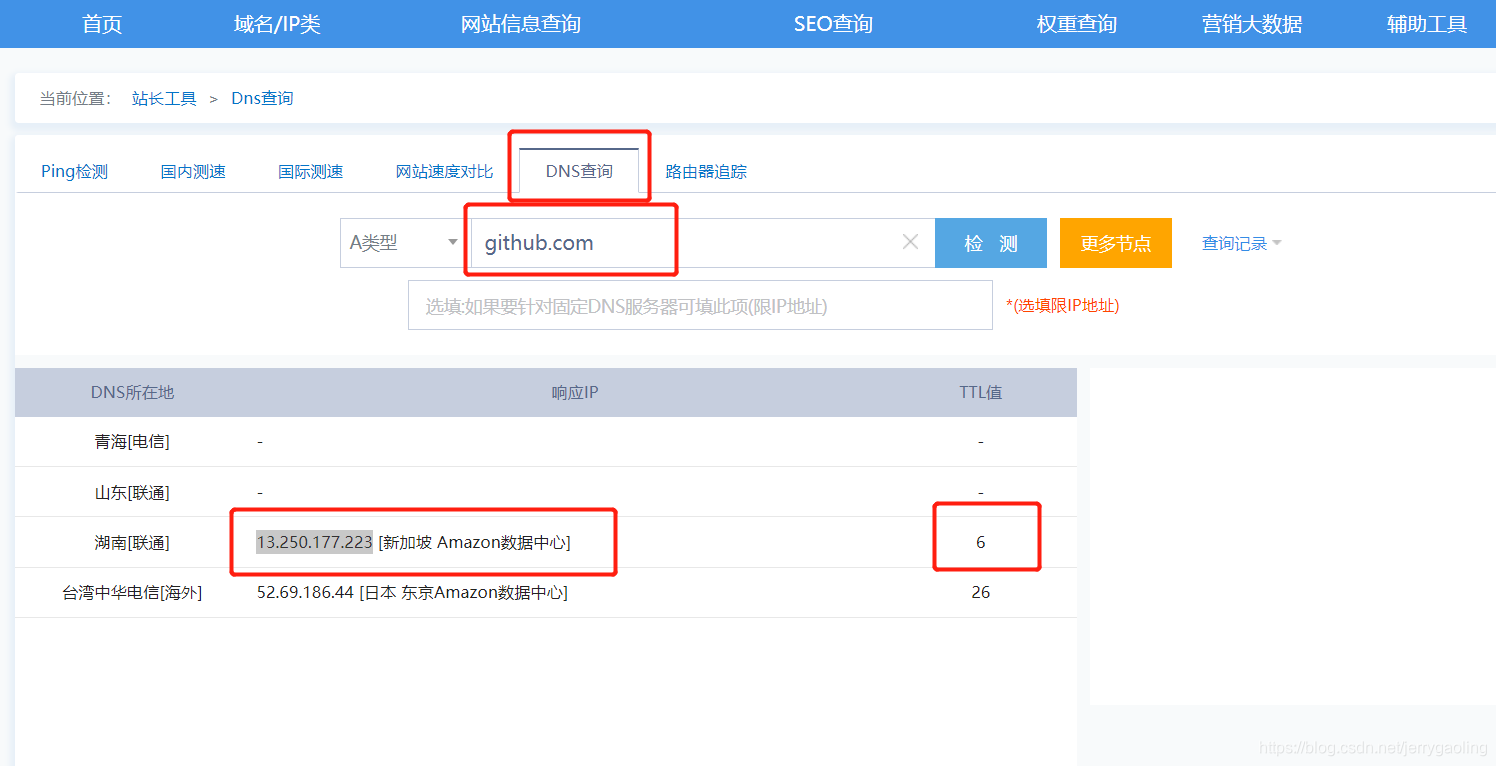The width and height of the screenshot is (1496, 766).
Task: Open the 权重查询 navigation menu
Action: click(x=1077, y=24)
